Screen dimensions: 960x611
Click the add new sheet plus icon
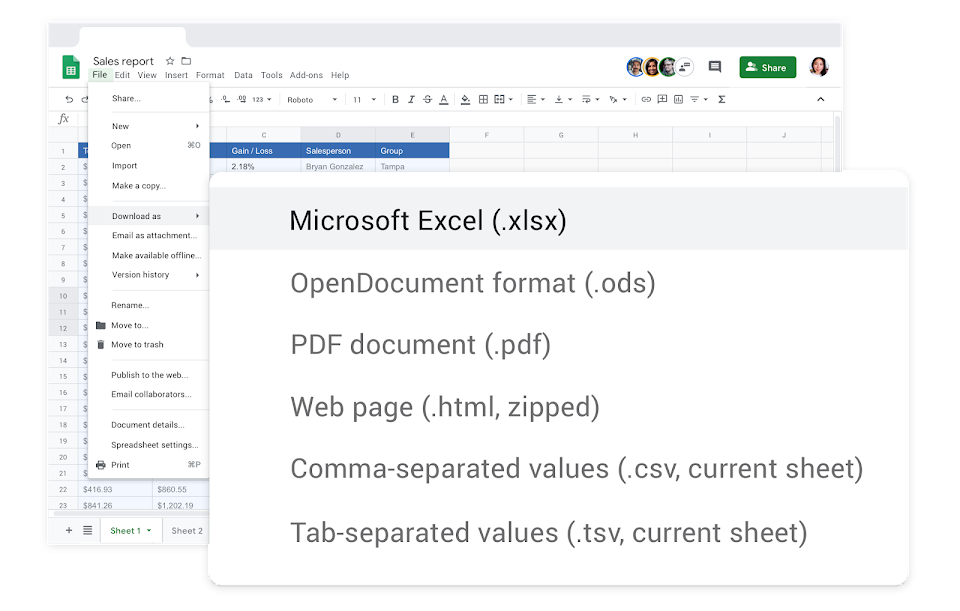[69, 530]
